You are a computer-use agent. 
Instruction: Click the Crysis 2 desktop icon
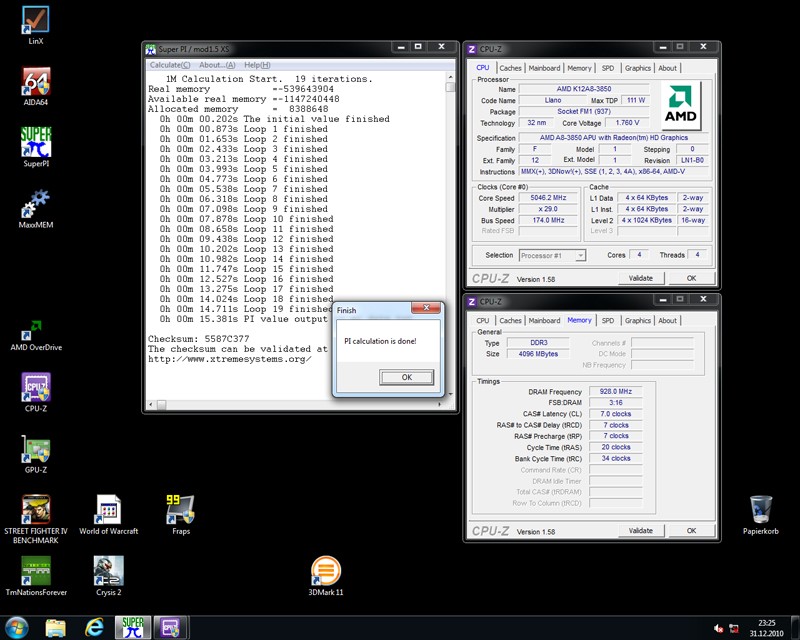109,576
